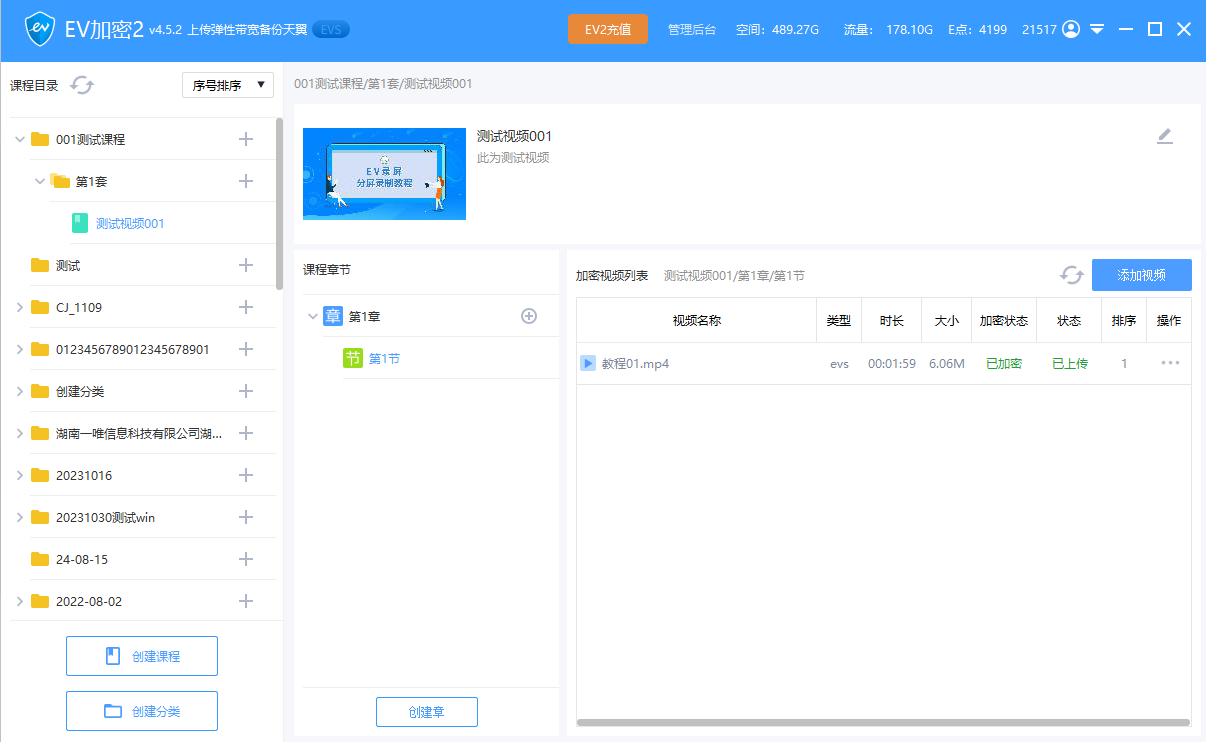
Task: Collapse the 001测试课程 folder
Action: (x=20, y=139)
